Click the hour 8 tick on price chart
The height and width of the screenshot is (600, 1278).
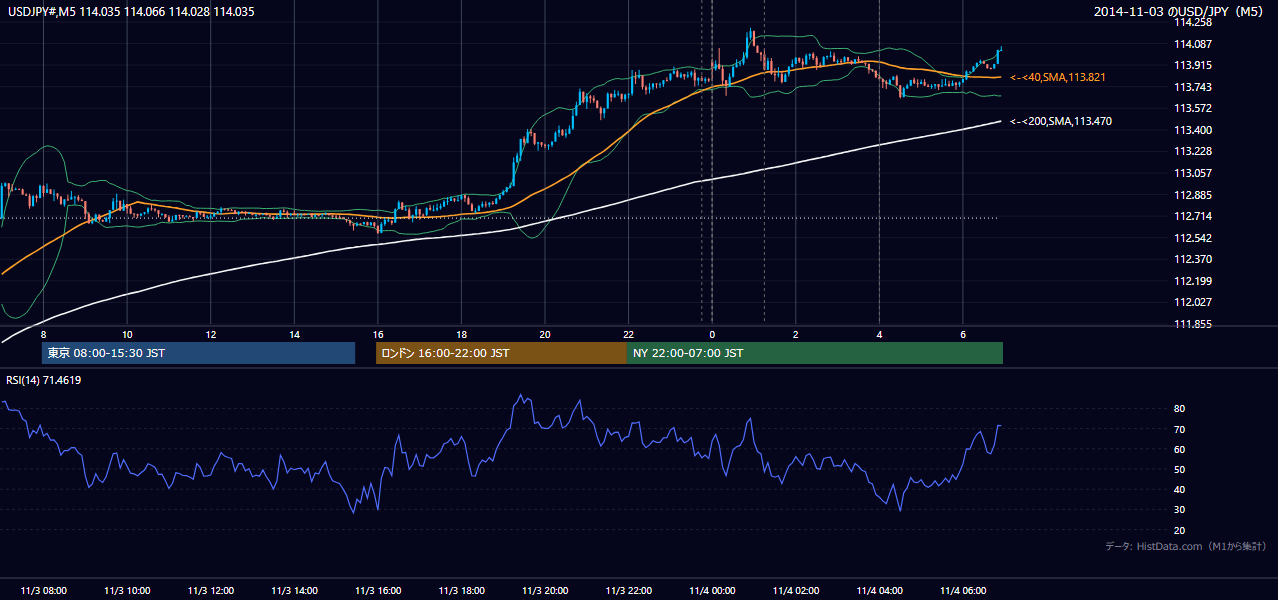(x=44, y=333)
